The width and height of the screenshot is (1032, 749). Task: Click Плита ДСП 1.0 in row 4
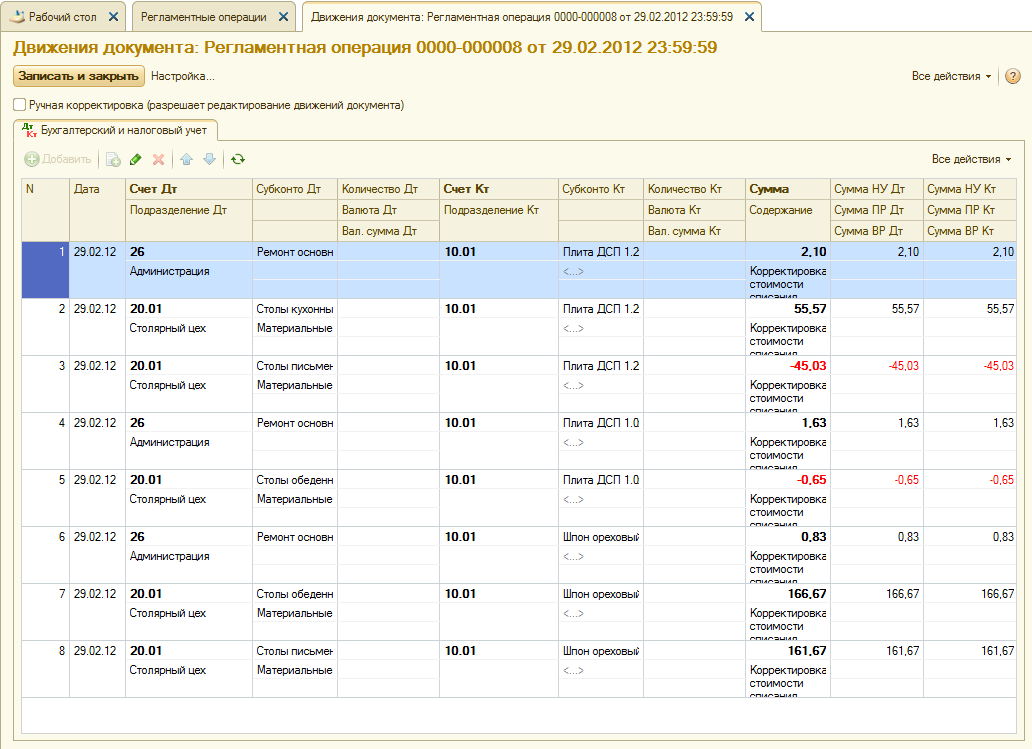coord(600,423)
